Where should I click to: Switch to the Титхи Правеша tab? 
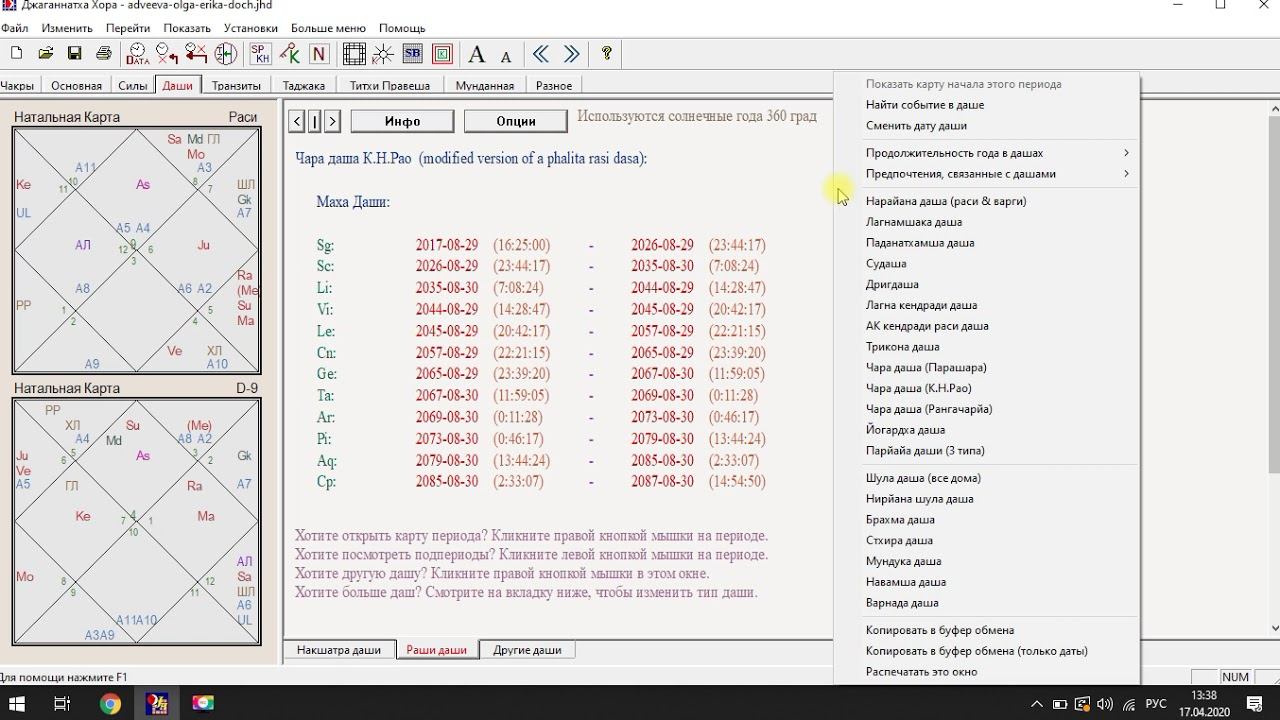[390, 86]
